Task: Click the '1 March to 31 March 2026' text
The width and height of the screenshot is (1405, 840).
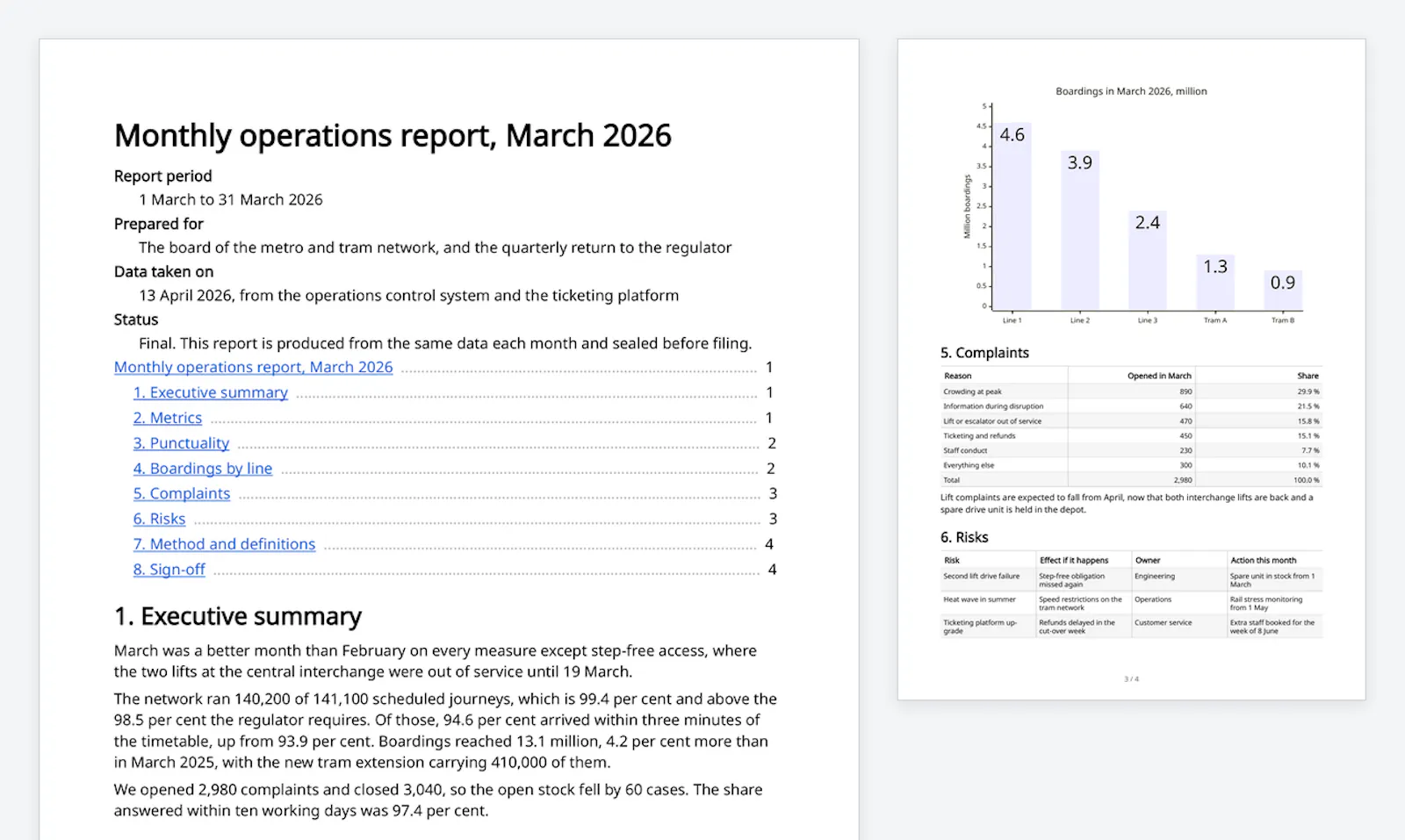Action: click(231, 199)
